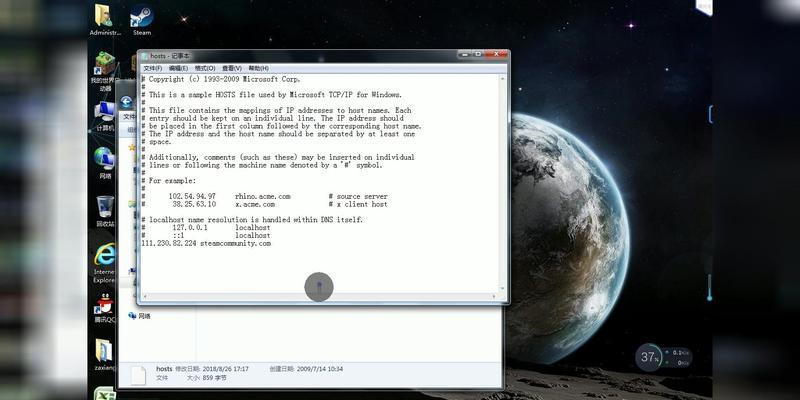Click the 'This file contains the mappings' line
This screenshot has height=400, width=800.
276,110
